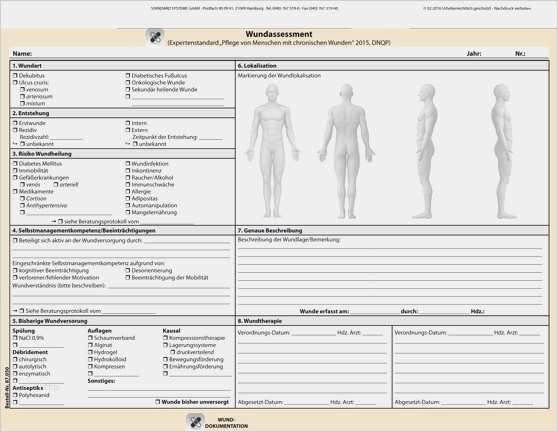Select Kompressionstherapie checkbox
Viewport: 558px width, 432px height.
[165, 338]
